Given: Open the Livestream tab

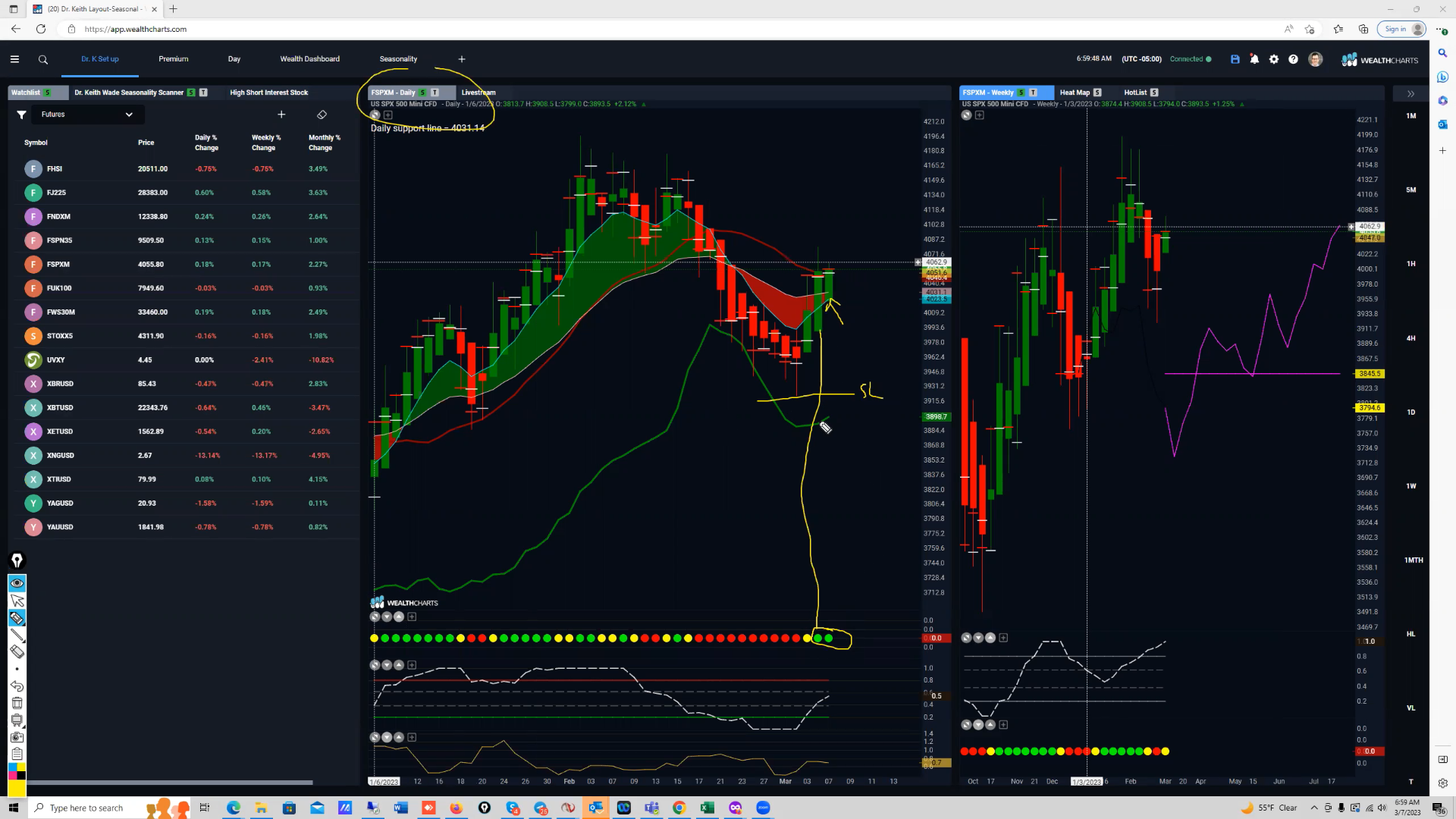Looking at the screenshot, I should 479,93.
